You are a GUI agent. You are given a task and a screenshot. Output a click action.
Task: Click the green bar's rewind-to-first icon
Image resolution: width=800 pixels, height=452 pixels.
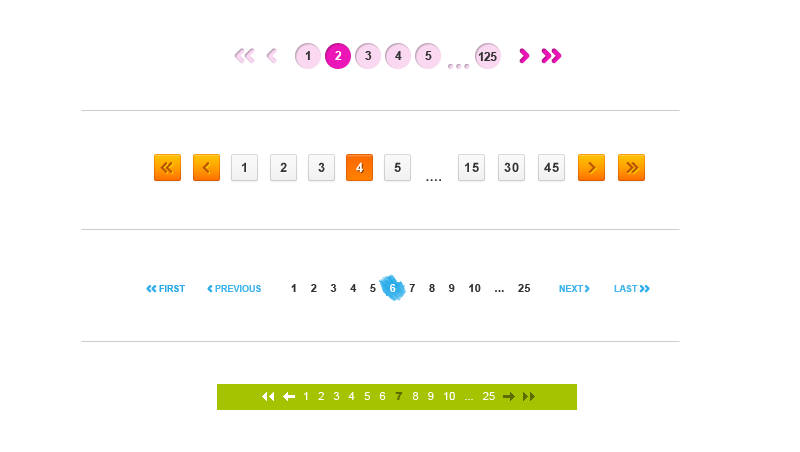268,396
